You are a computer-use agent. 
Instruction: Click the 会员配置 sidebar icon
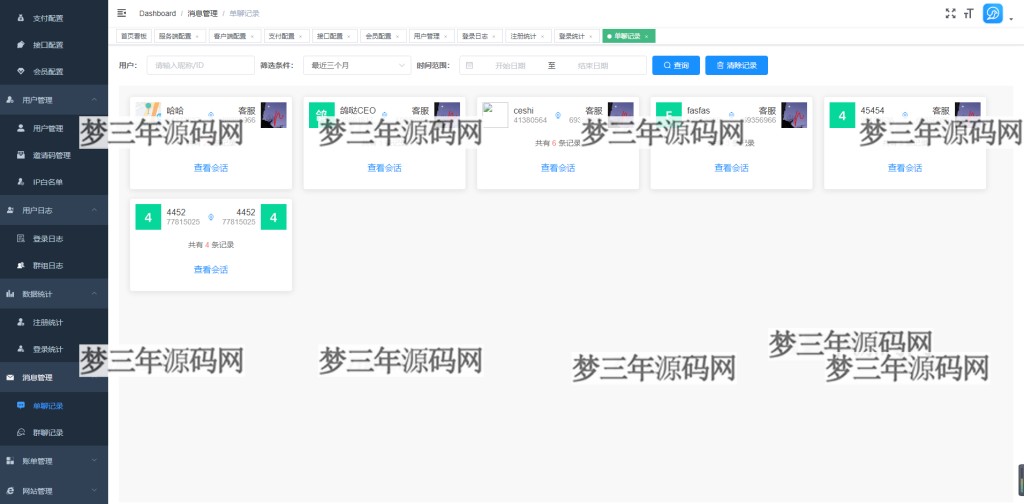point(20,71)
